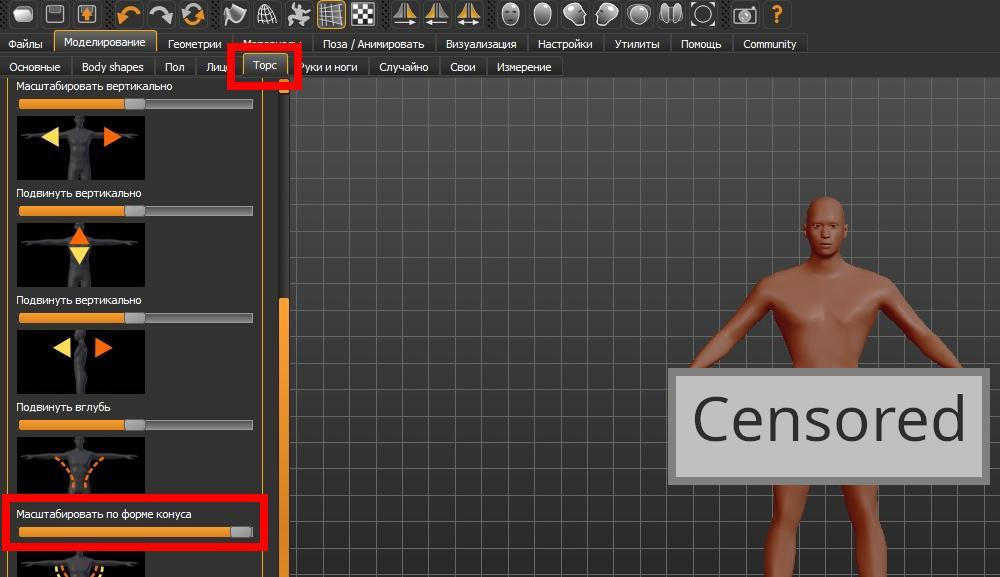Switch to the Пол sub-tab
Viewport: 1000px width, 577px height.
175,67
